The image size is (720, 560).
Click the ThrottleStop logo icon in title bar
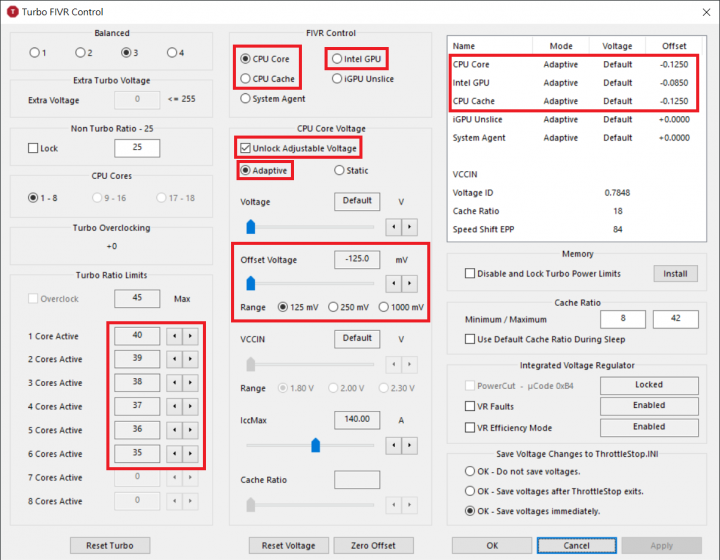click(x=12, y=11)
